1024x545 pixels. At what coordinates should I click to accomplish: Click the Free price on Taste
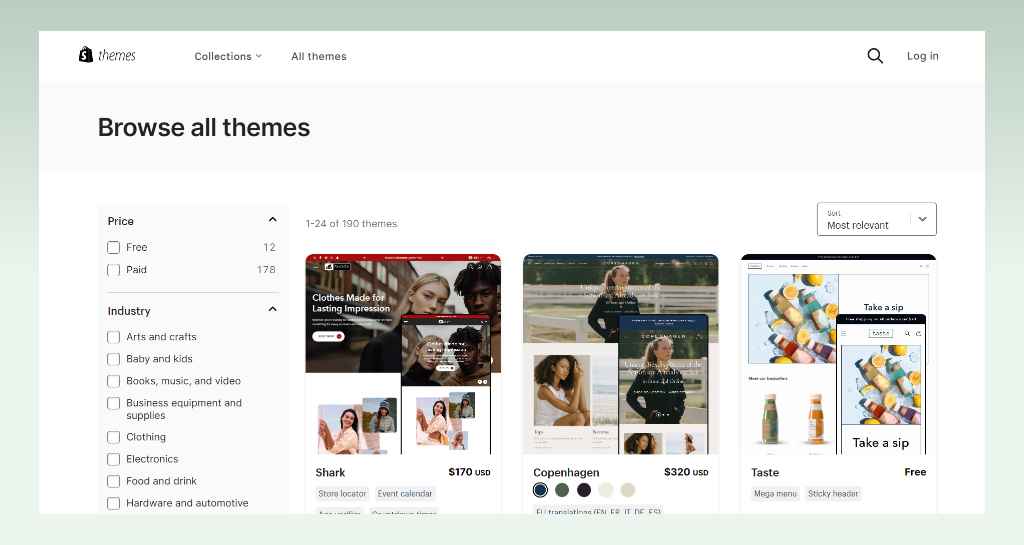(915, 472)
